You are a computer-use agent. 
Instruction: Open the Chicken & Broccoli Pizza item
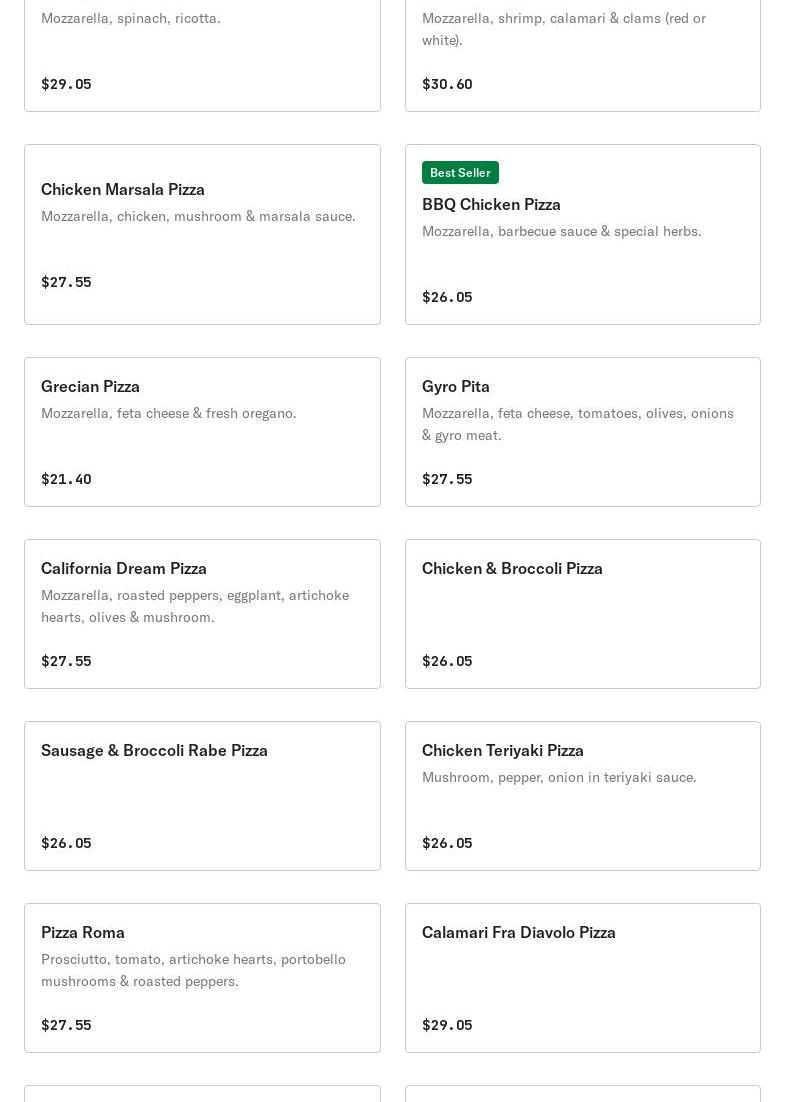coord(582,614)
